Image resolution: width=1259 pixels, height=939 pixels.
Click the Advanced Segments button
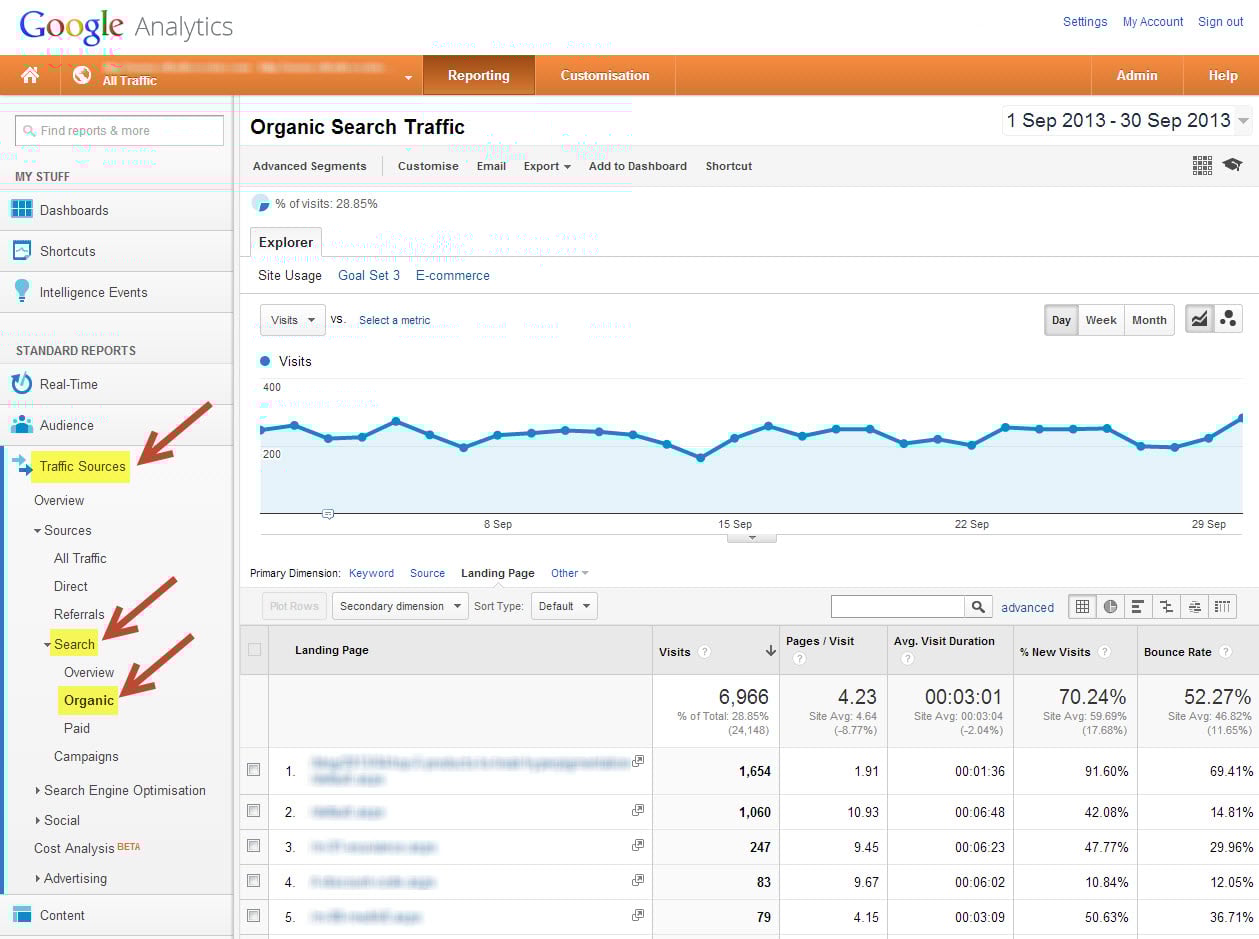pyautogui.click(x=309, y=166)
